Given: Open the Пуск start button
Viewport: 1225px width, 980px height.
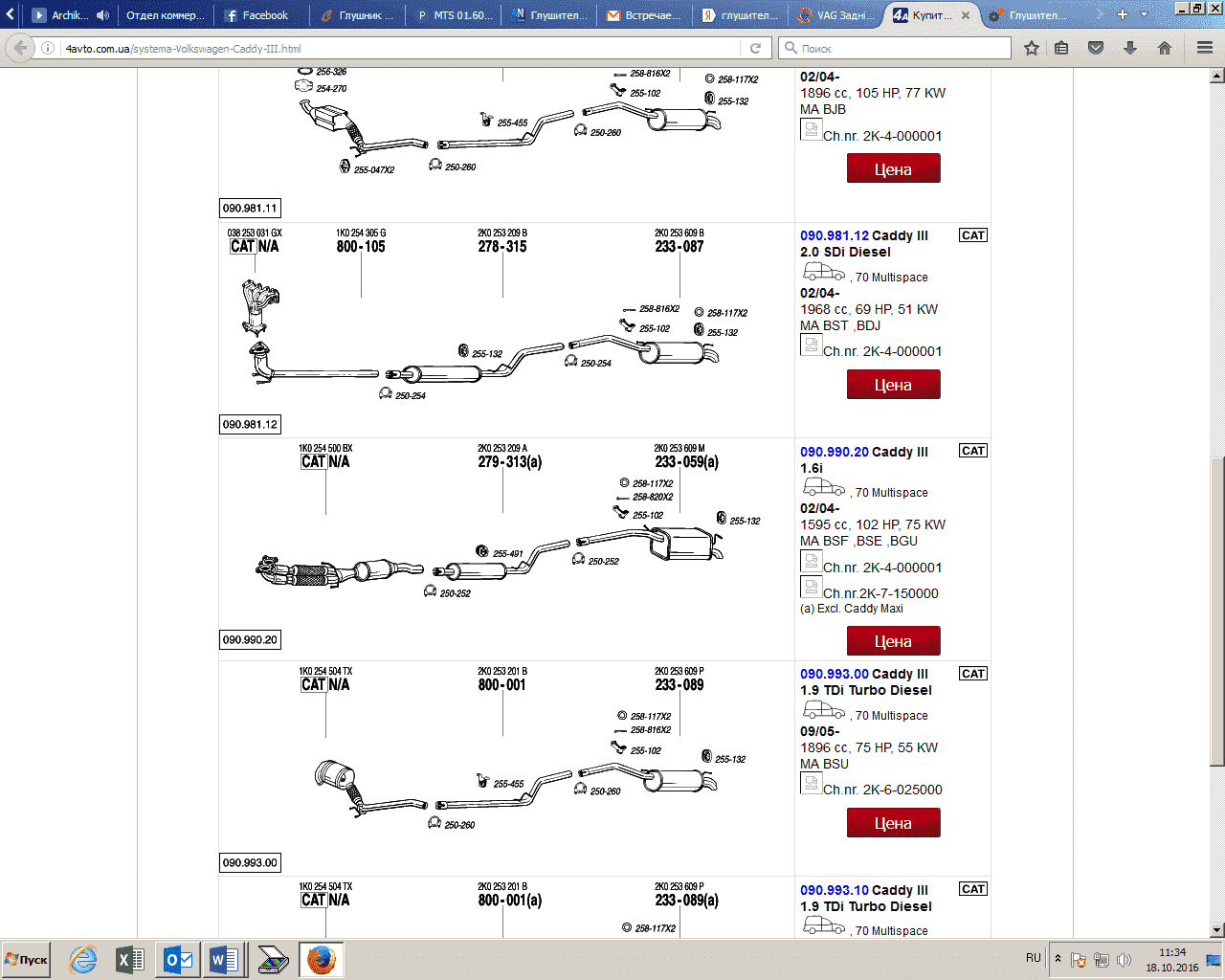Looking at the screenshot, I should click(x=27, y=960).
